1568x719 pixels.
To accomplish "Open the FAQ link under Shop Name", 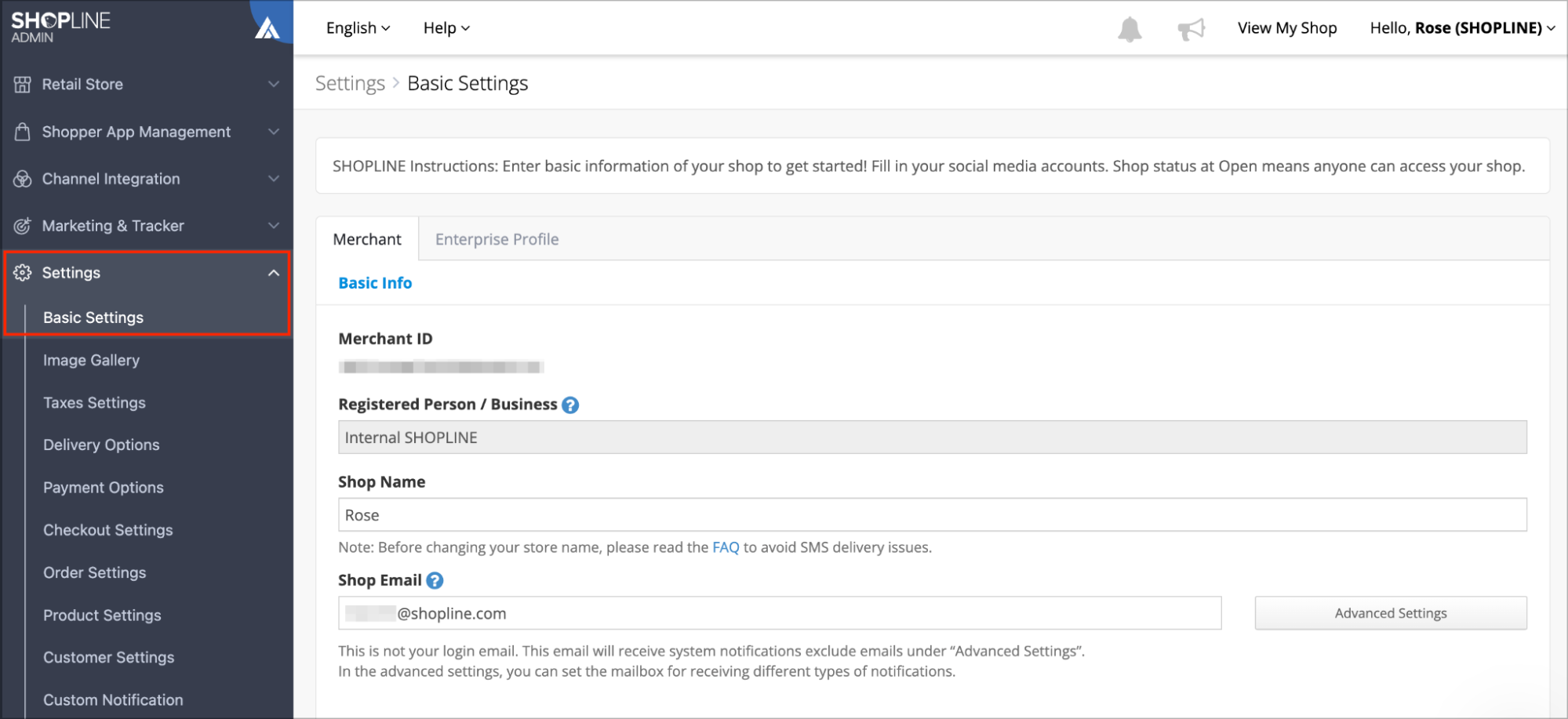I will tap(726, 547).
